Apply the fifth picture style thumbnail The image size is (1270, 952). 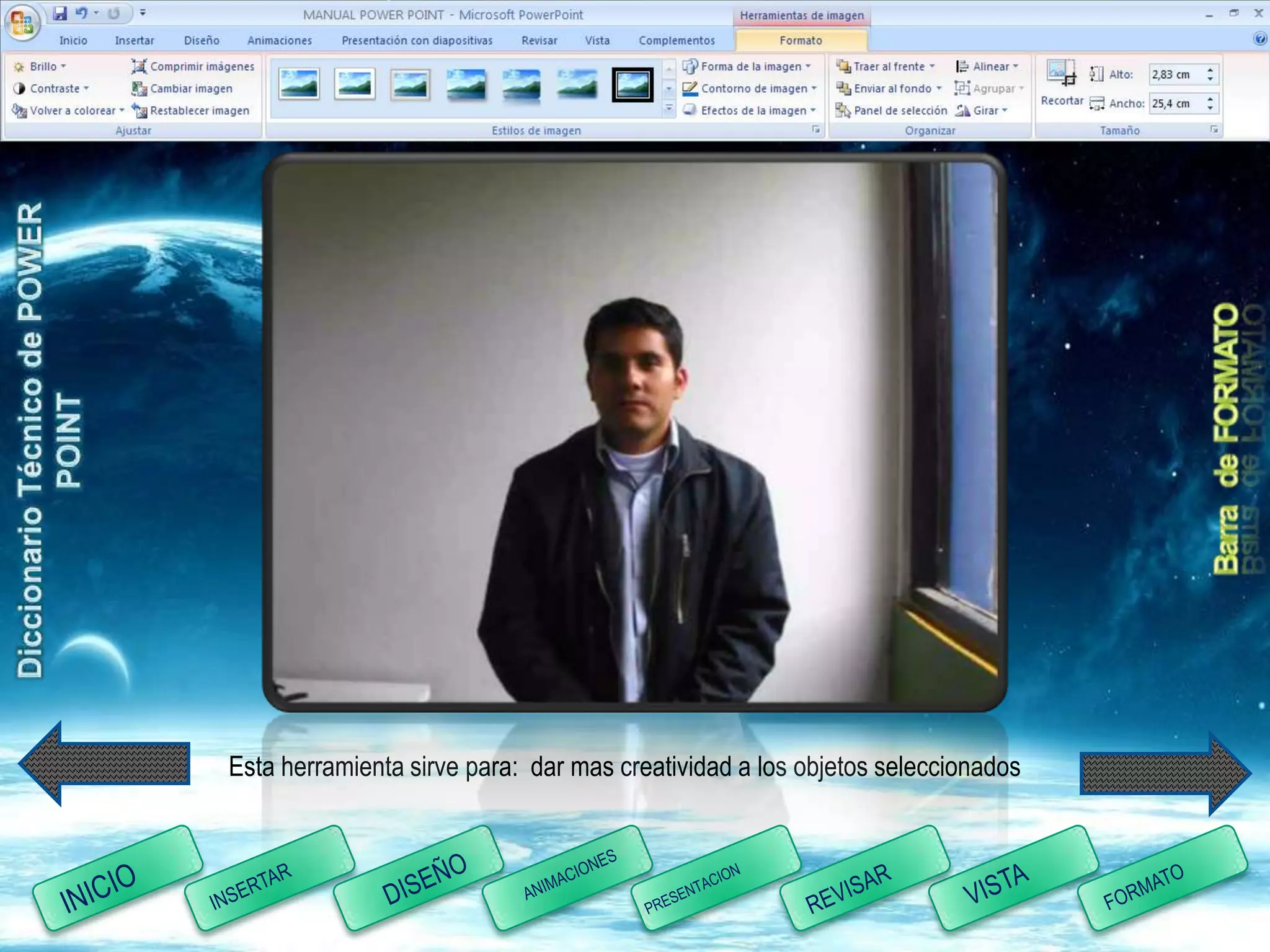pos(522,84)
